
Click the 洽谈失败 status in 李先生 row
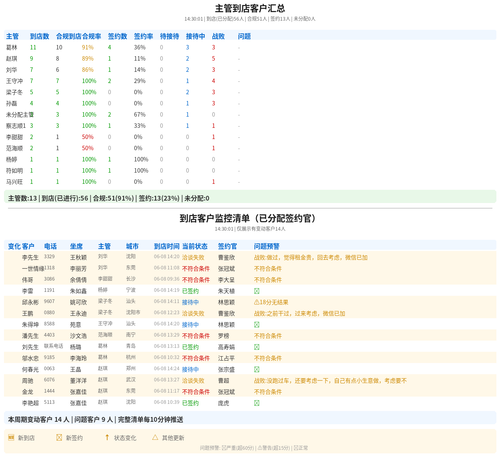pyautogui.click(x=193, y=258)
